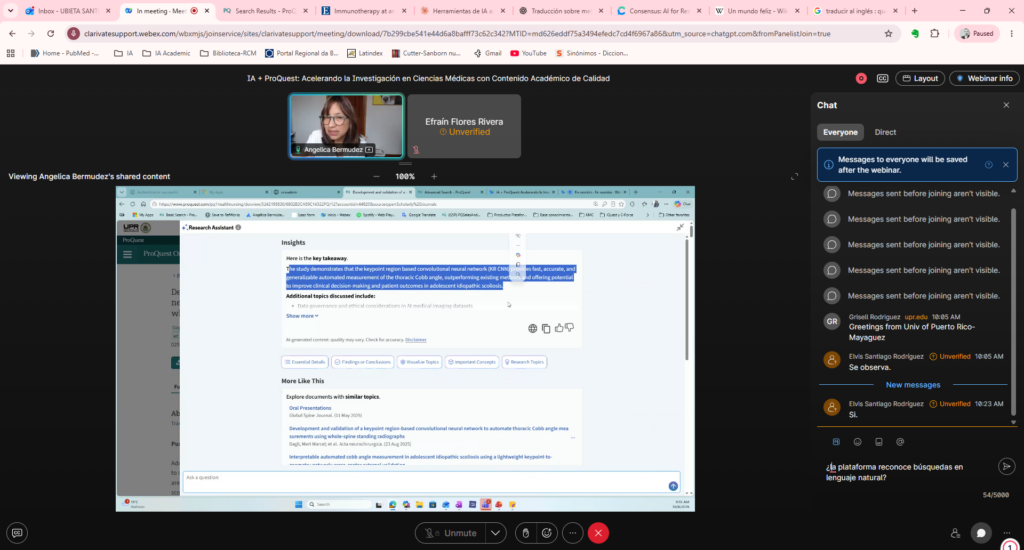Screen dimensions: 1024x550
Task: Click the Findings or Conclusions chip
Action: (x=362, y=362)
